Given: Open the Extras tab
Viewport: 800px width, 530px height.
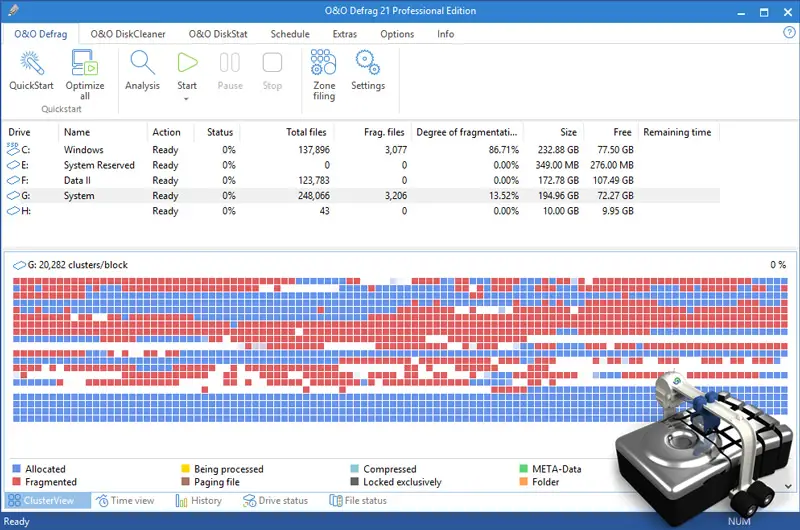Looking at the screenshot, I should pos(344,34).
